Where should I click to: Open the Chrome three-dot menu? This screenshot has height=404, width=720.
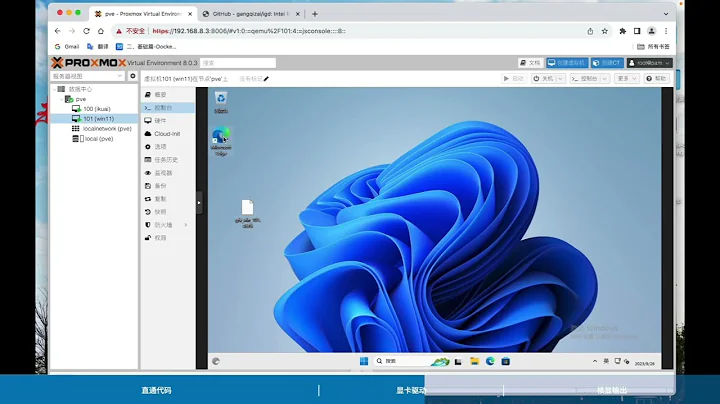[x=666, y=31]
